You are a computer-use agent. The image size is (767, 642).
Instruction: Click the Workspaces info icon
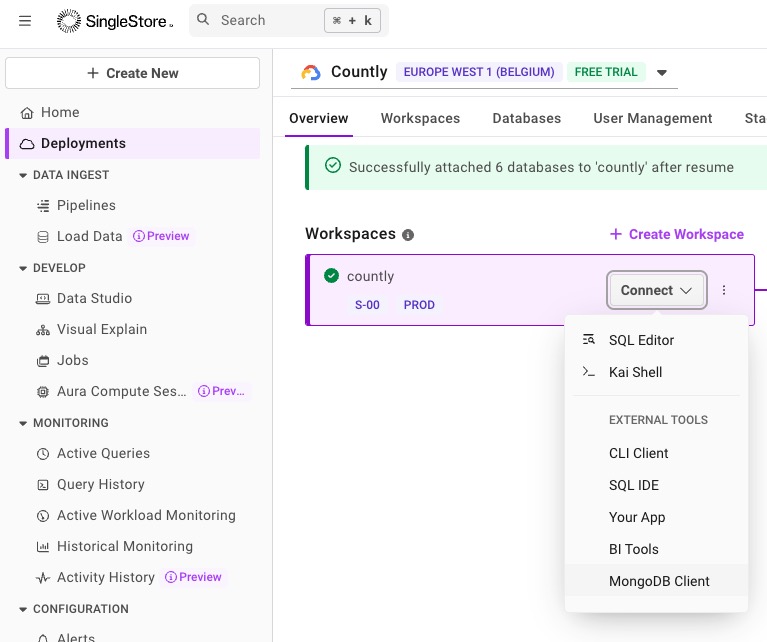[408, 235]
